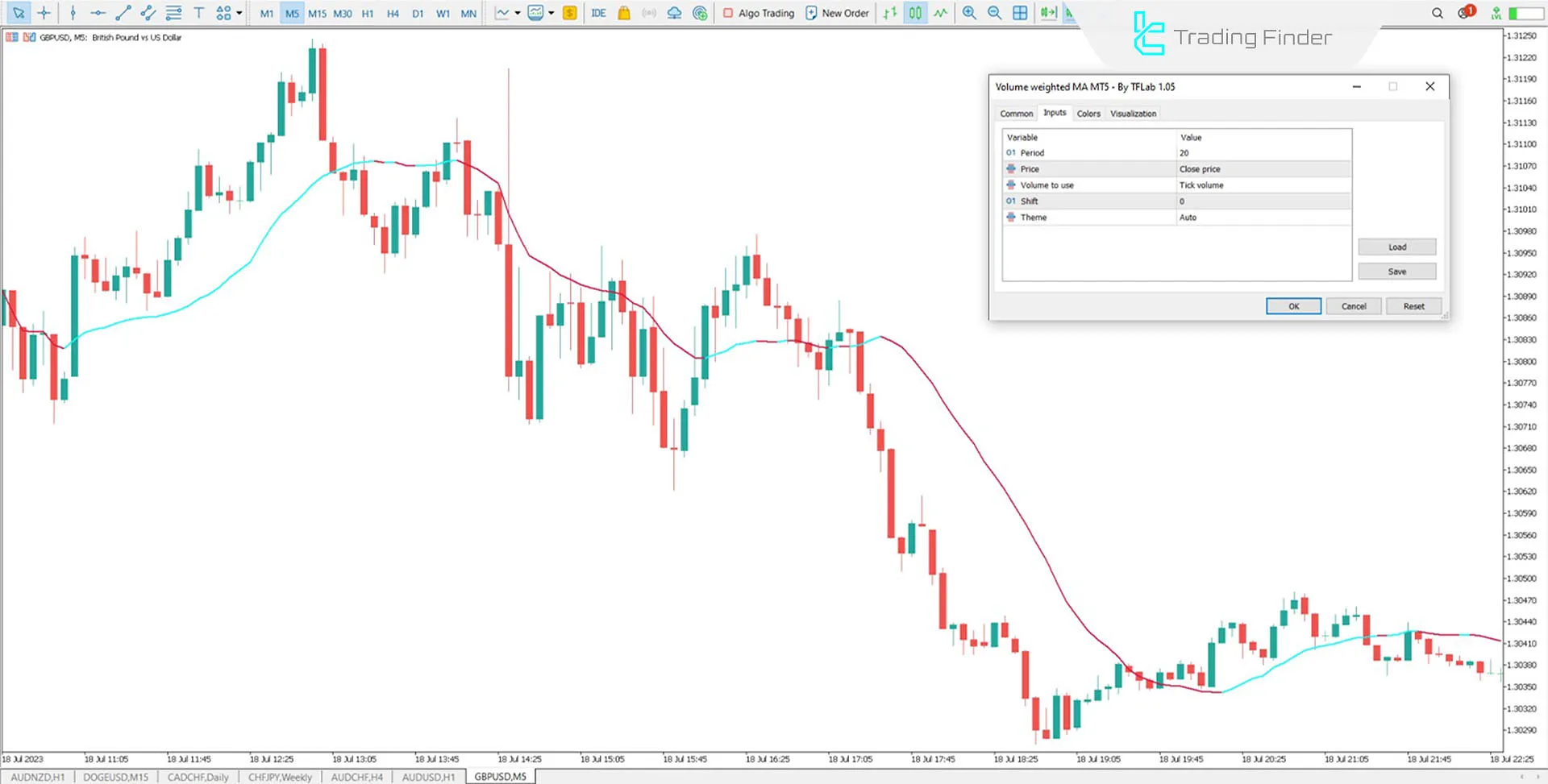
Task: Click the Period value field
Action: coord(1262,153)
